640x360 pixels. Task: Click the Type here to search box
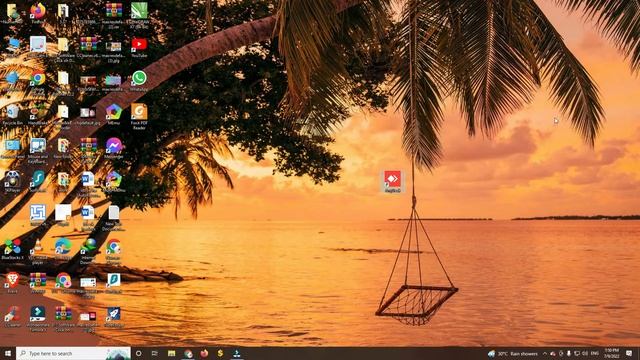(73, 353)
